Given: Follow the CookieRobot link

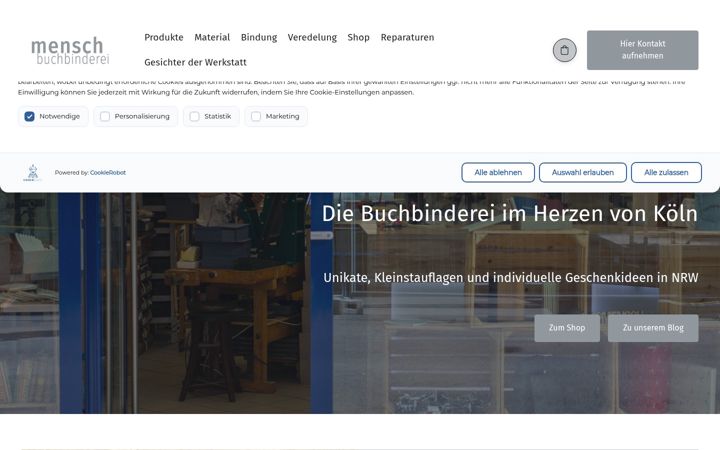Looking at the screenshot, I should click(107, 173).
